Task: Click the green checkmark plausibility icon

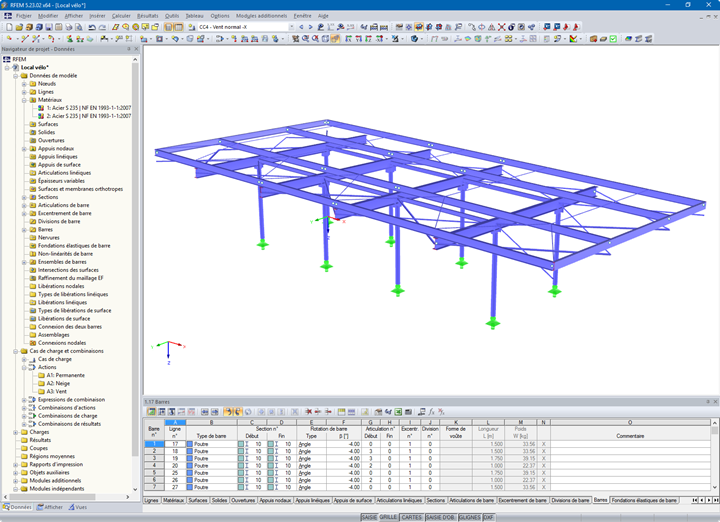Action: tap(613, 39)
